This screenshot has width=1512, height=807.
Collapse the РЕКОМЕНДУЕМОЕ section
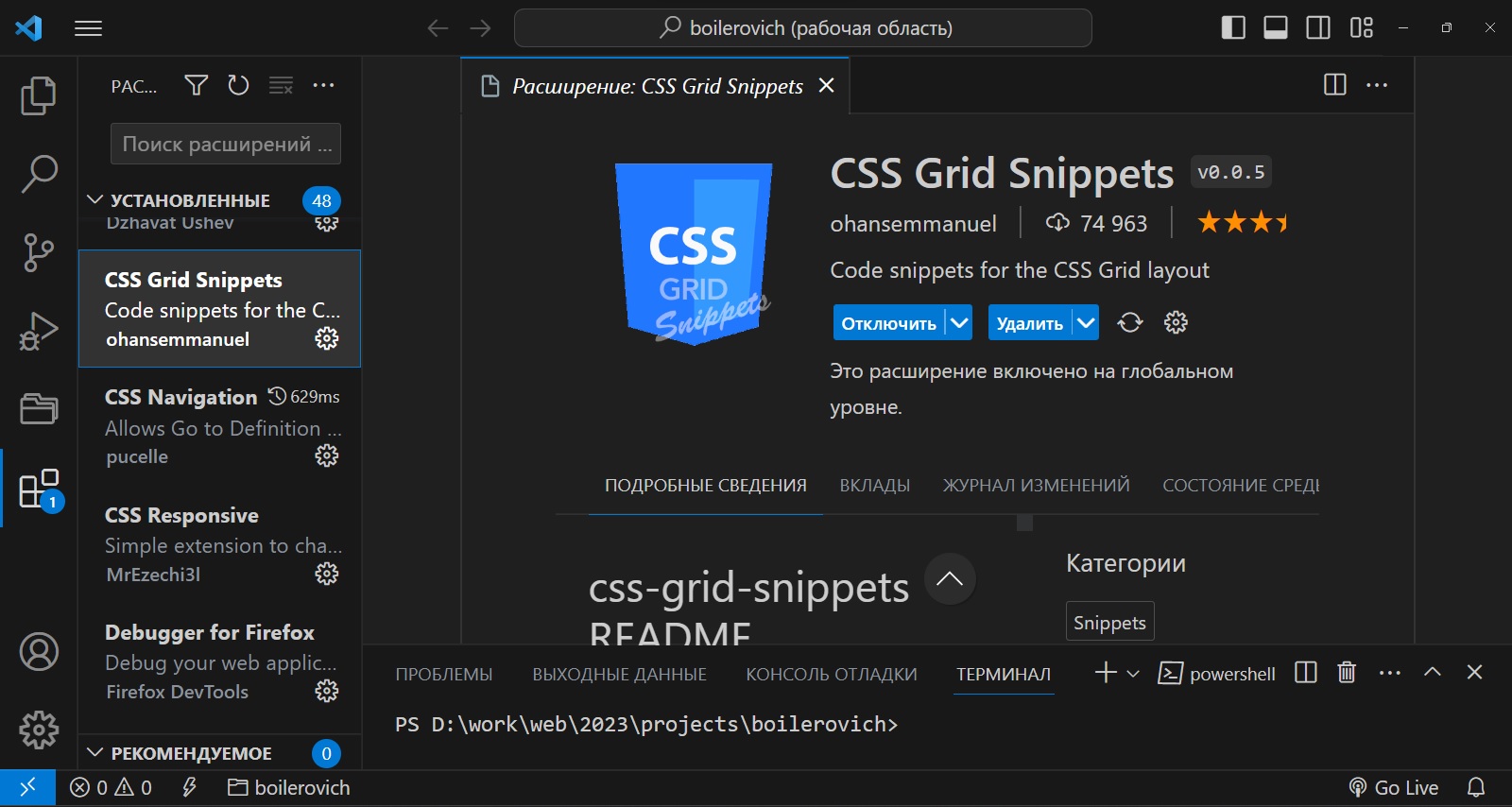(x=94, y=753)
